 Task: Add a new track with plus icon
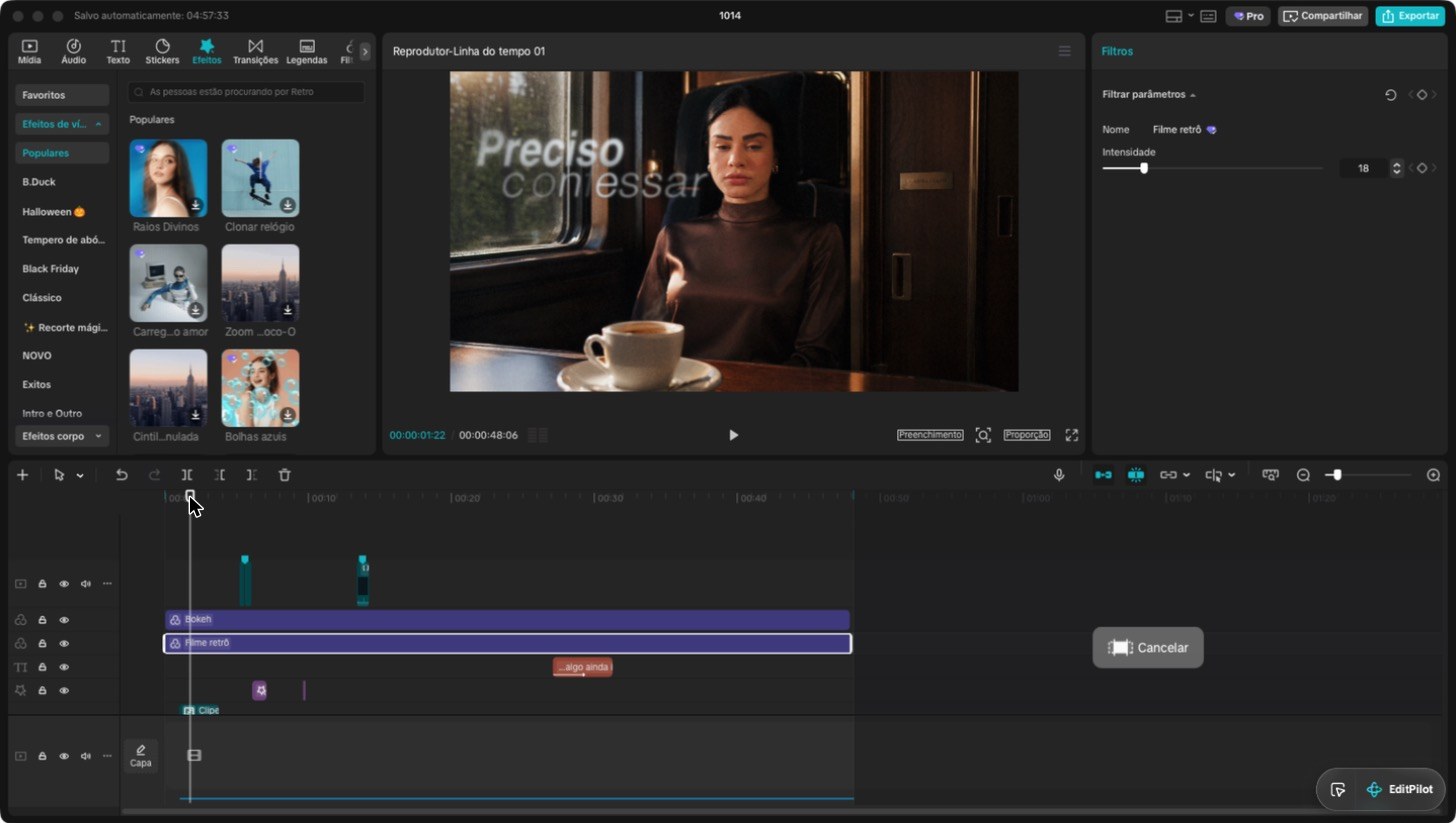pos(22,475)
